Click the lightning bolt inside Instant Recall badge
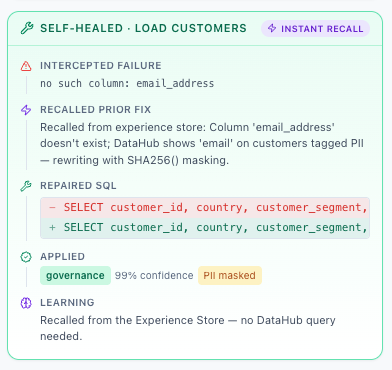Image resolution: width=392 pixels, height=370 pixels. 272,28
